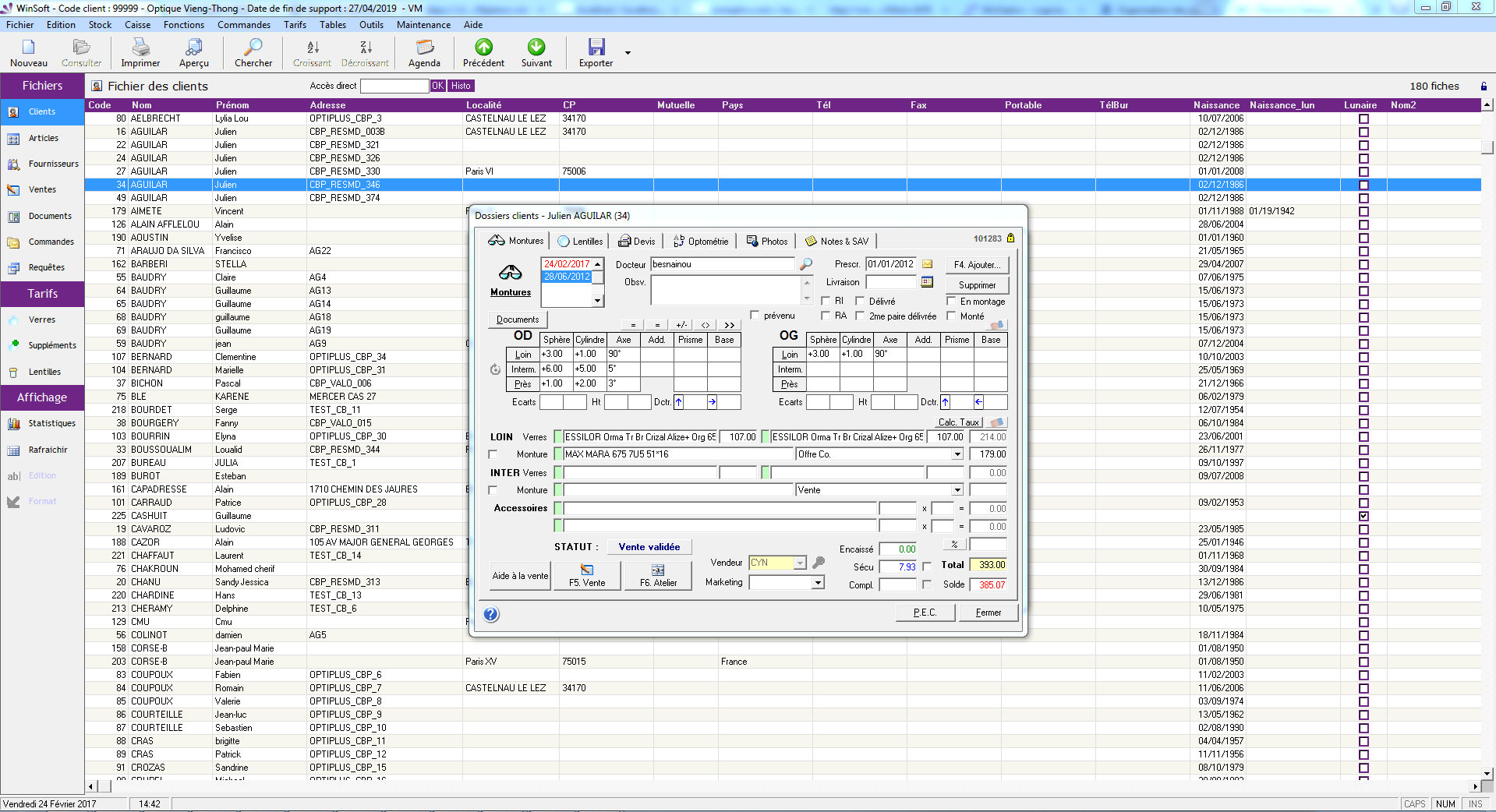Viewport: 1496px width, 812px height.
Task: Tick the Délivré checkbox
Action: (860, 301)
